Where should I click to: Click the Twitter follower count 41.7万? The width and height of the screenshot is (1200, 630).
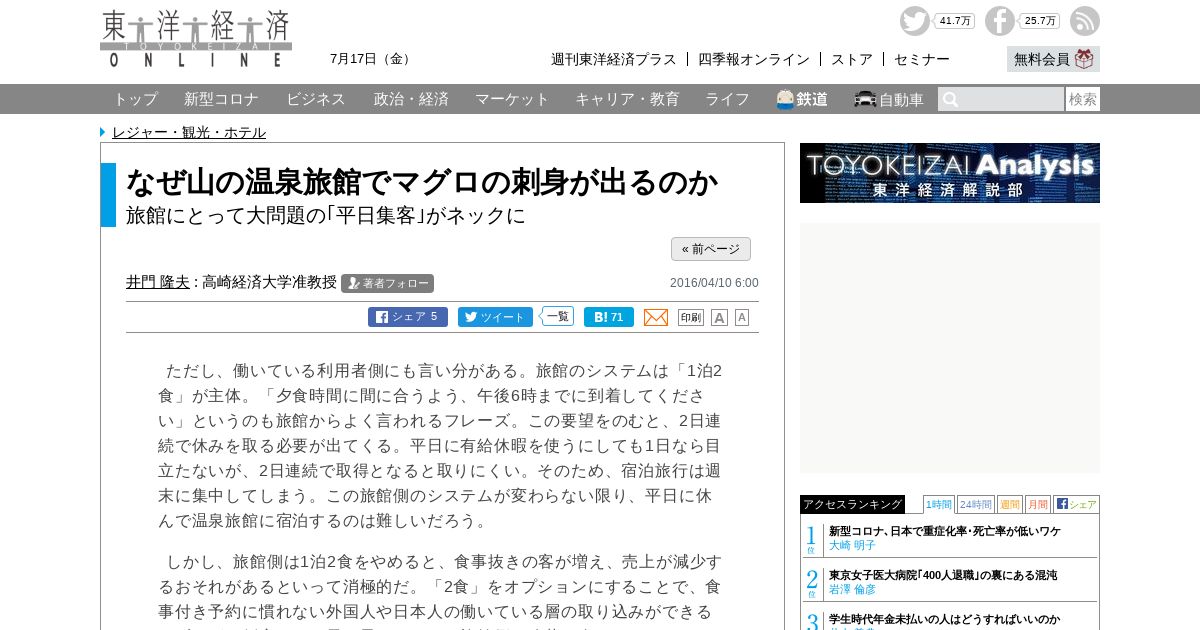click(x=954, y=21)
